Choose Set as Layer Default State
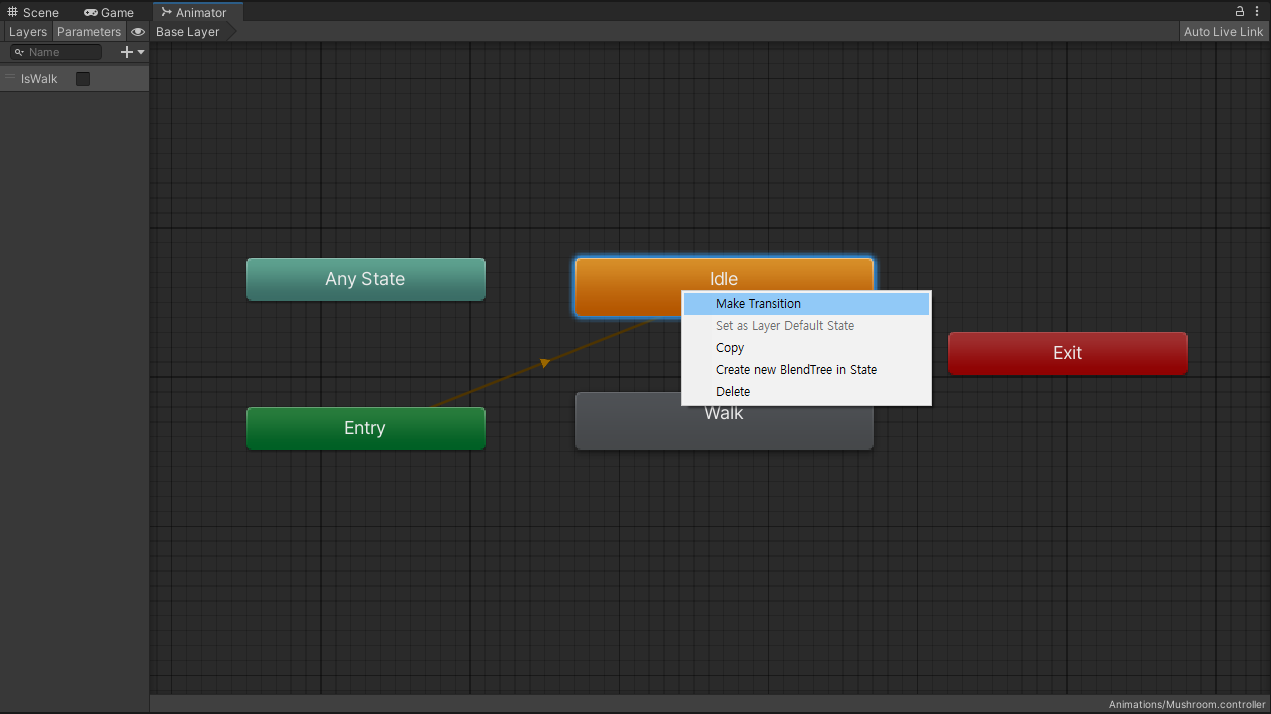 click(x=806, y=326)
